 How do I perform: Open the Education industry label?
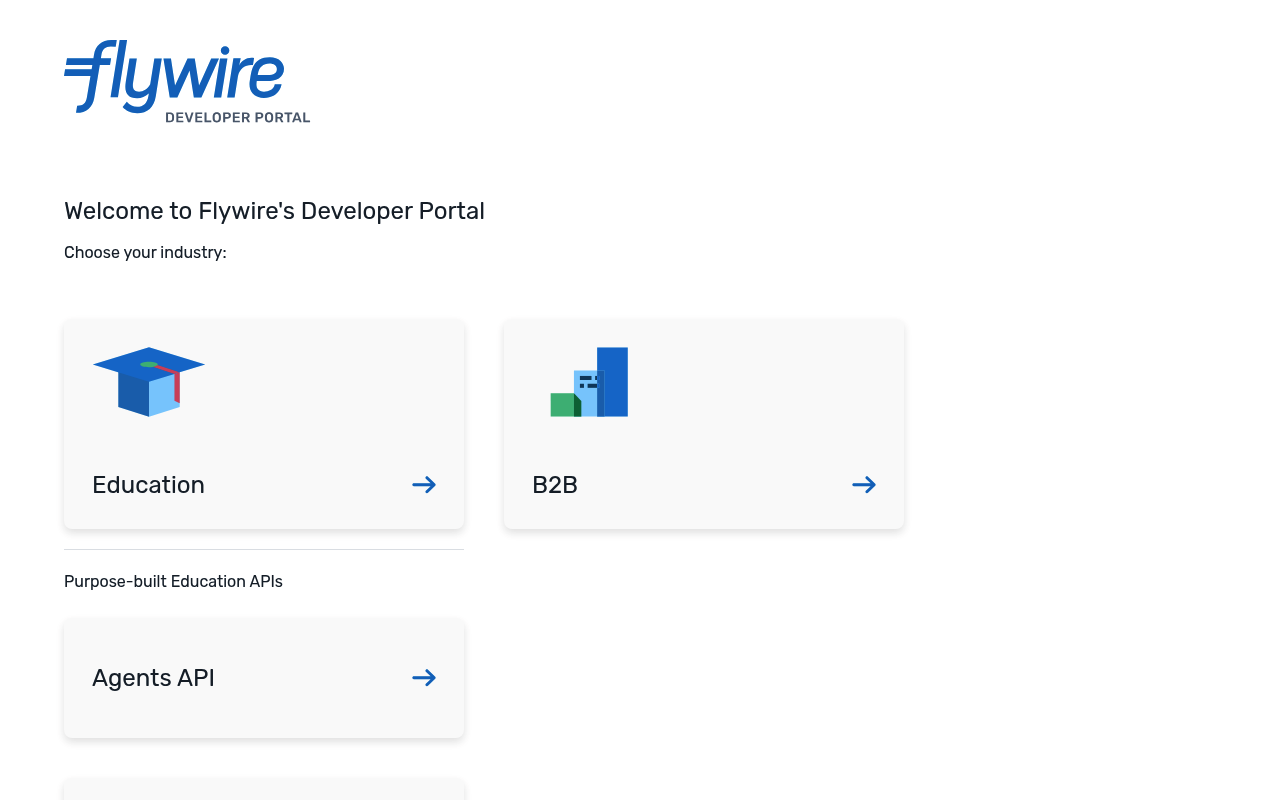(148, 485)
